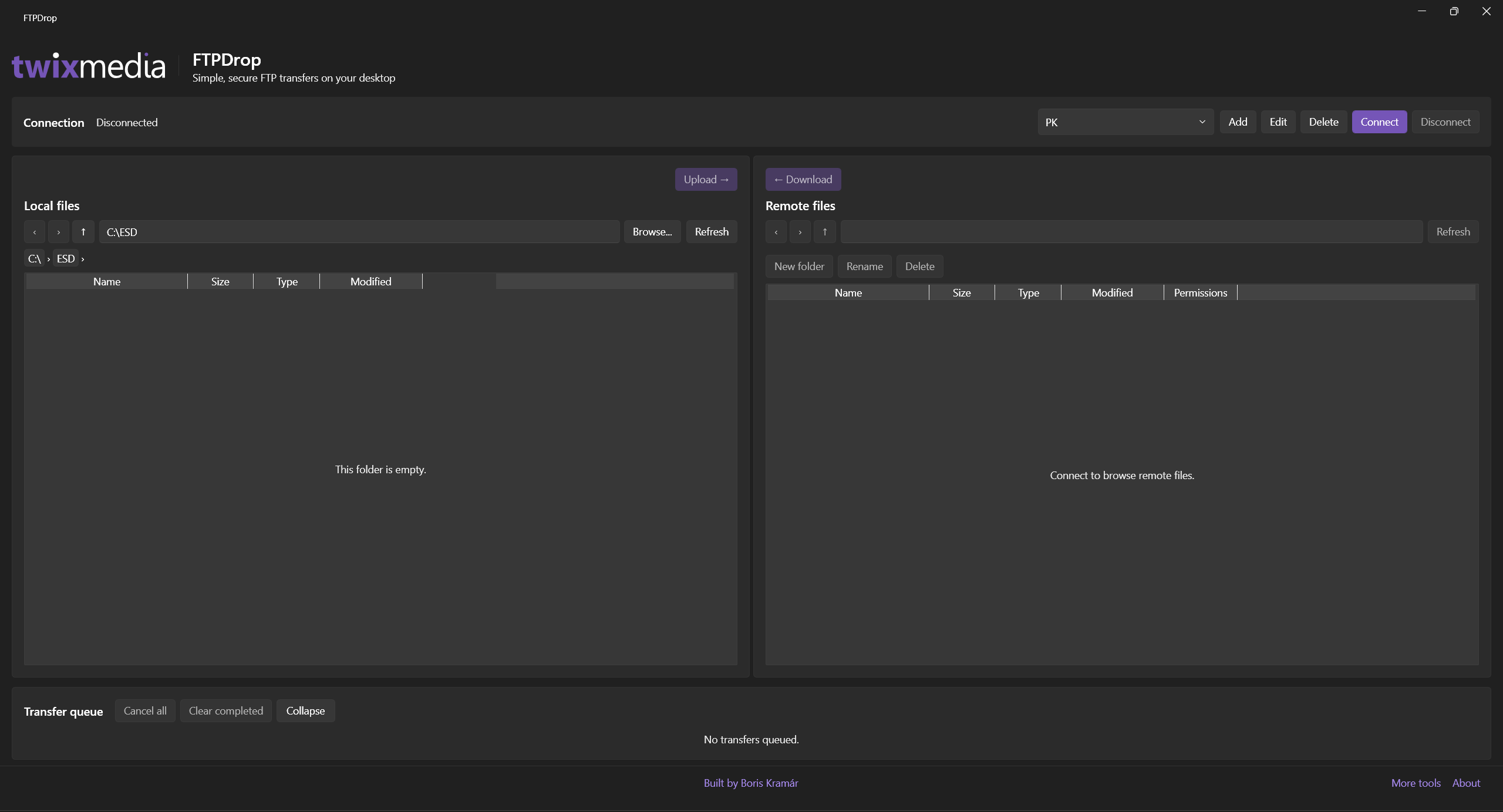Open the PK connection profile dropdown
The image size is (1503, 812).
click(1125, 122)
